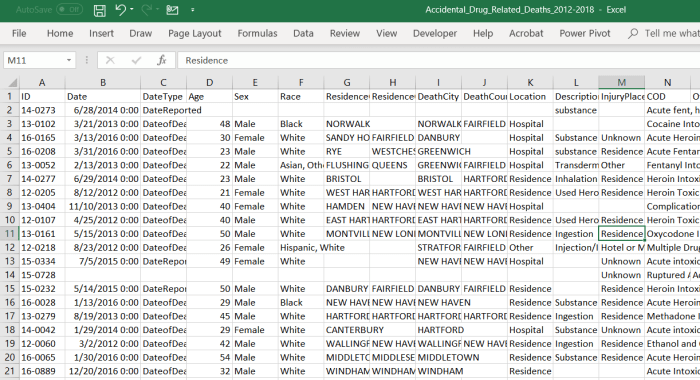This screenshot has width=700, height=380.
Task: Click date cell 3/21/2013 0:00
Action: 103,124
